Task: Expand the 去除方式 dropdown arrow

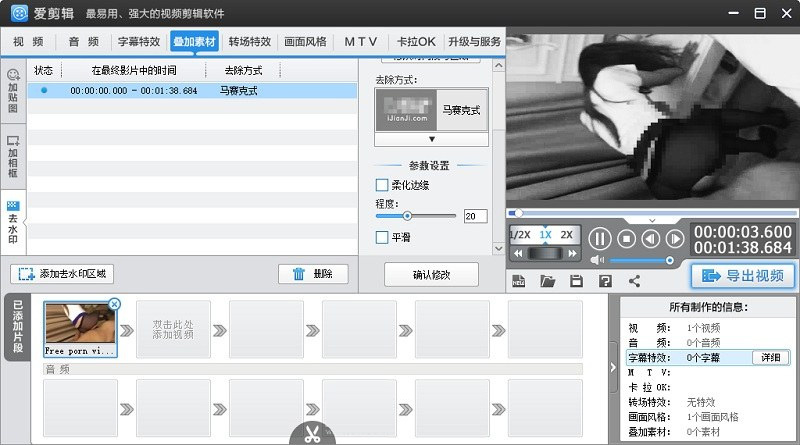Action: tap(432, 139)
